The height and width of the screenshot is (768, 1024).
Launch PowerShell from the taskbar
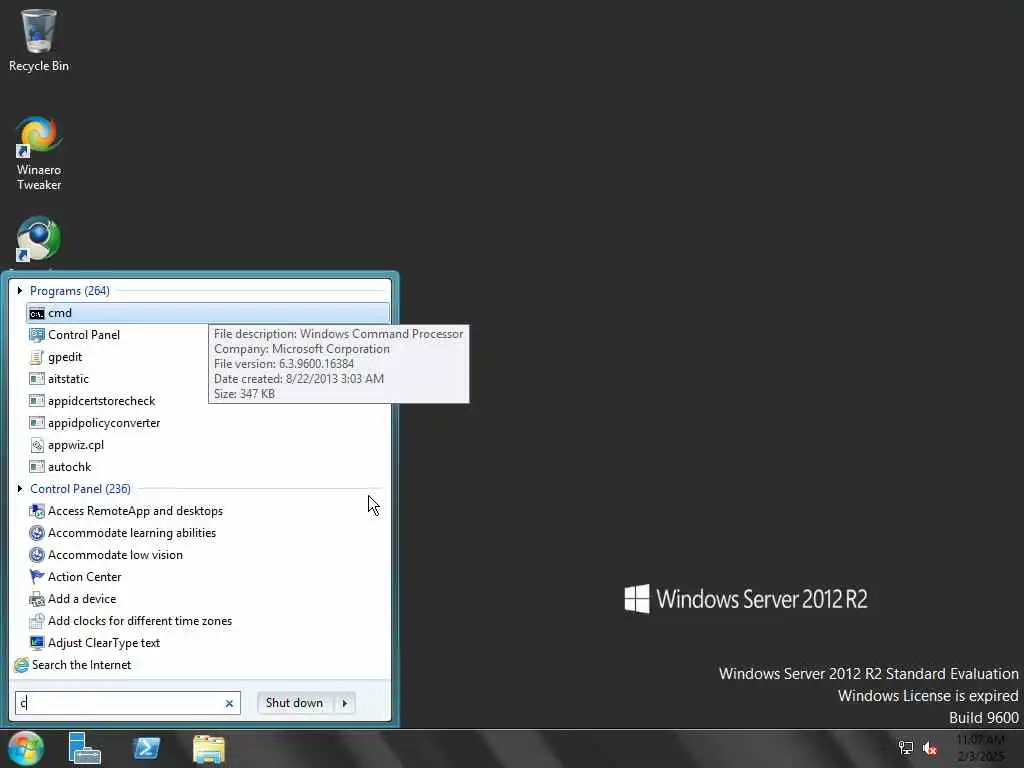146,748
